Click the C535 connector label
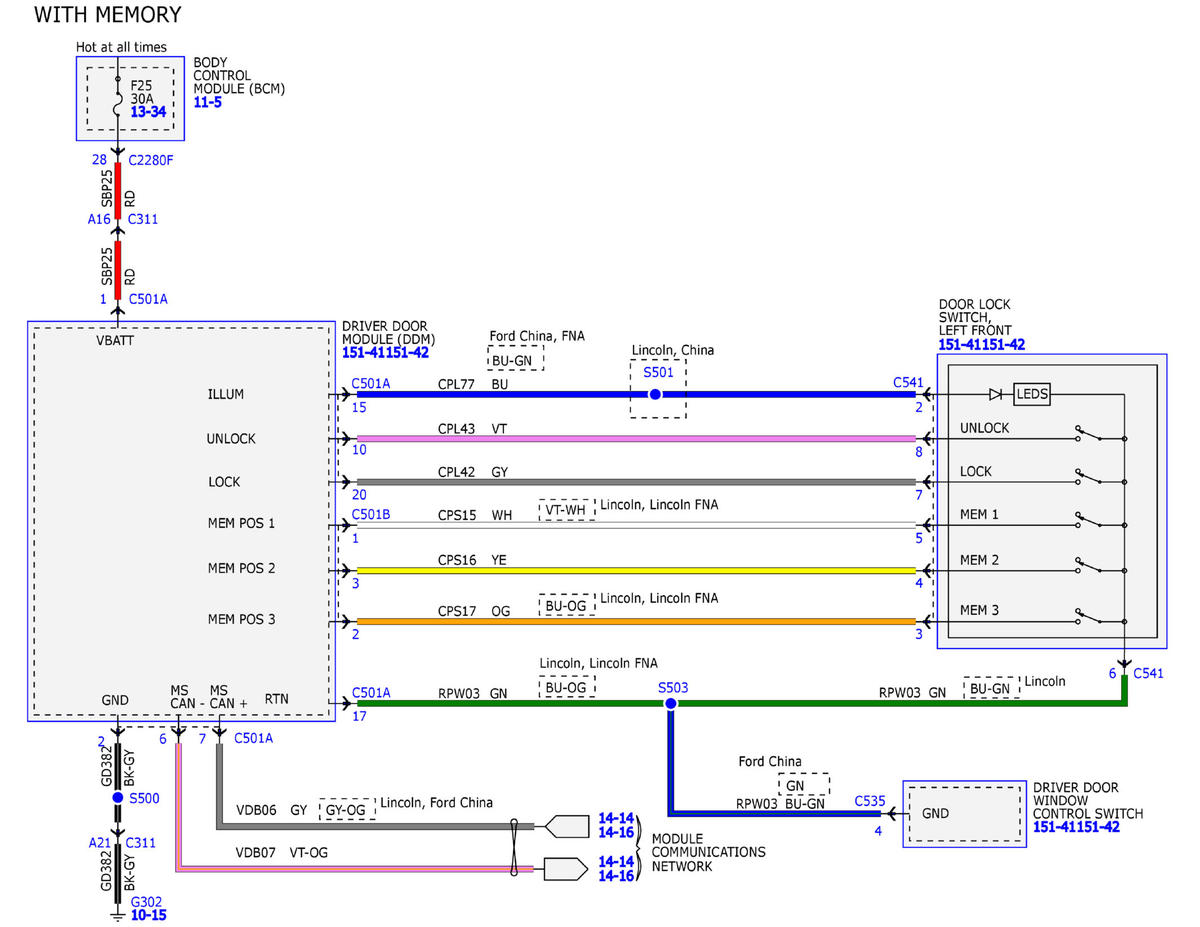The image size is (1200, 927). (870, 801)
